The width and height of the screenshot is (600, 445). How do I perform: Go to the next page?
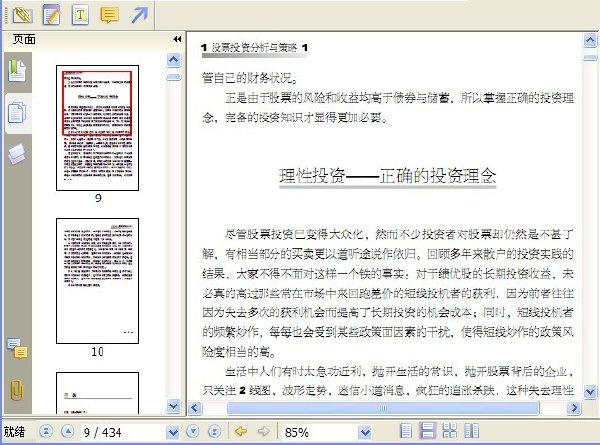tap(193, 432)
